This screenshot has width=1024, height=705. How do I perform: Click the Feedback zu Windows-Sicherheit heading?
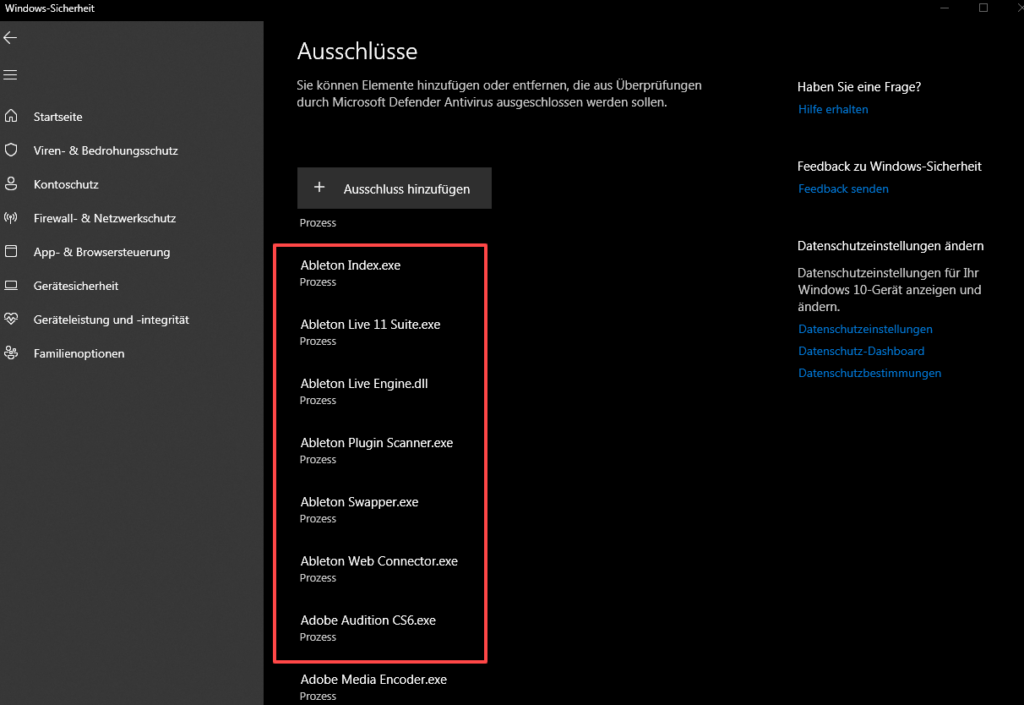tap(889, 166)
